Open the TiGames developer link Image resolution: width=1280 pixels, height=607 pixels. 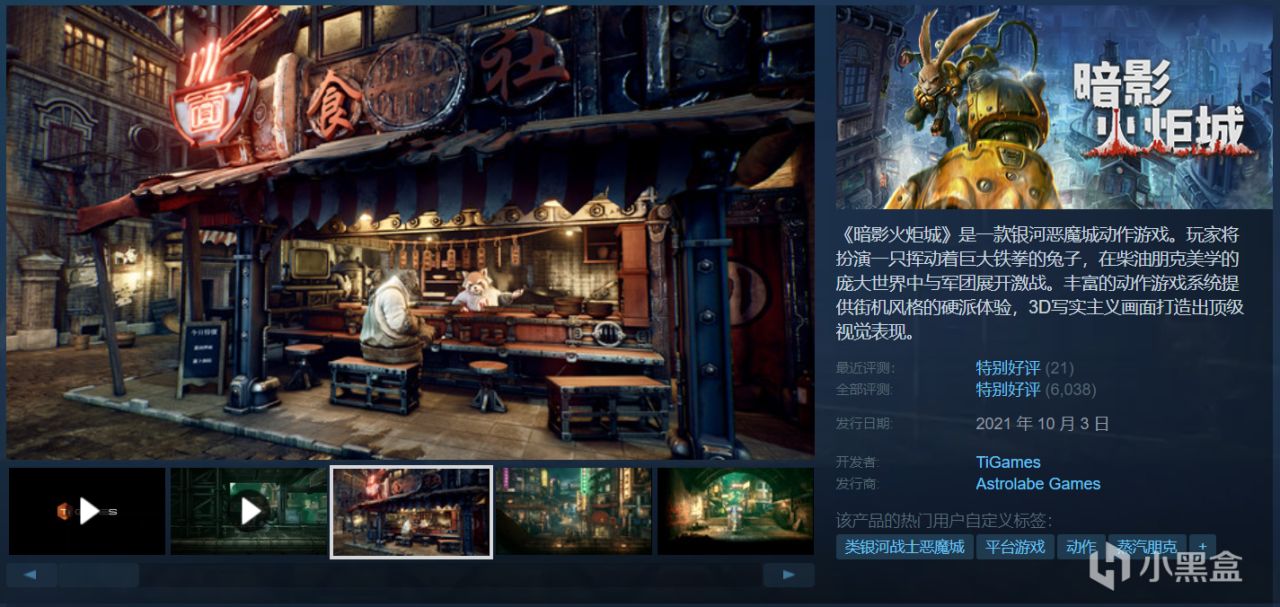tap(1008, 462)
